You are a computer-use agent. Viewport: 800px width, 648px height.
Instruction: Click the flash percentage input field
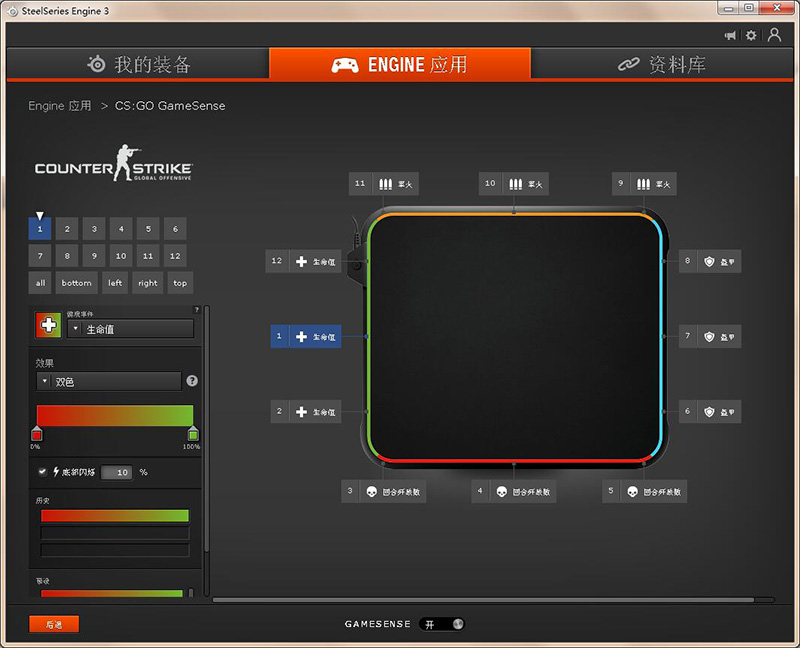click(x=117, y=472)
